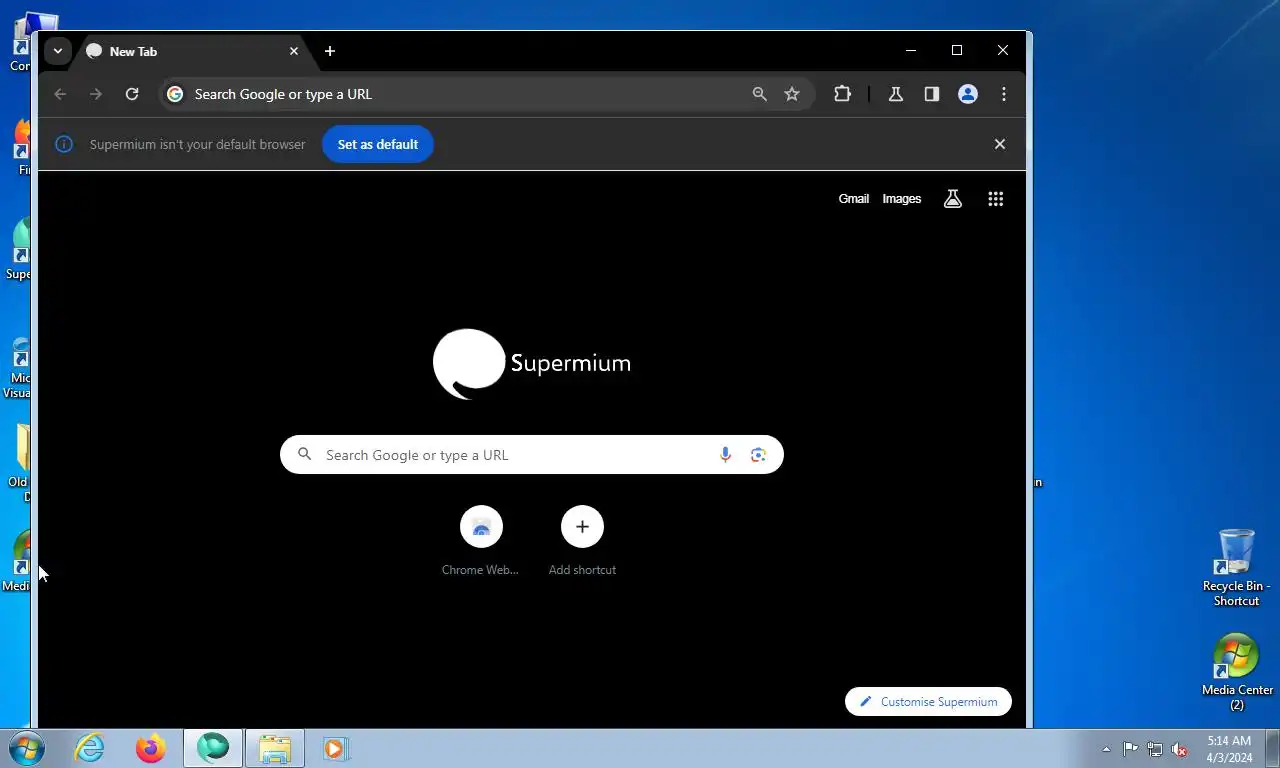
Task: Select Recycle Bin - Shortcut desktop icon
Action: (x=1237, y=568)
